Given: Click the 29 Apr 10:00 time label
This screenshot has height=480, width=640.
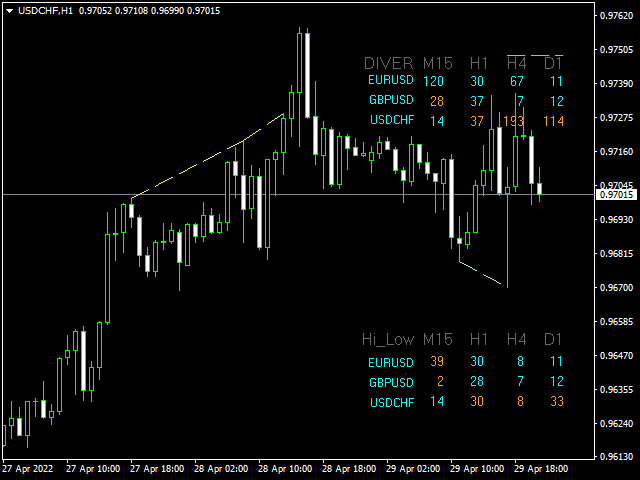Looking at the screenshot, I should [477, 469].
